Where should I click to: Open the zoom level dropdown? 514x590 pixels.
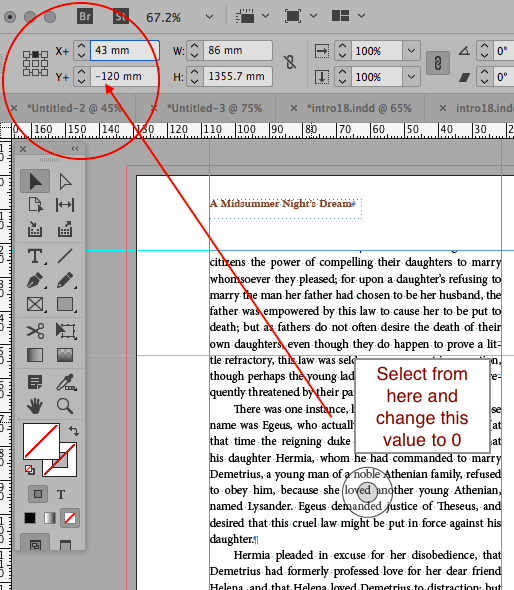click(x=209, y=17)
